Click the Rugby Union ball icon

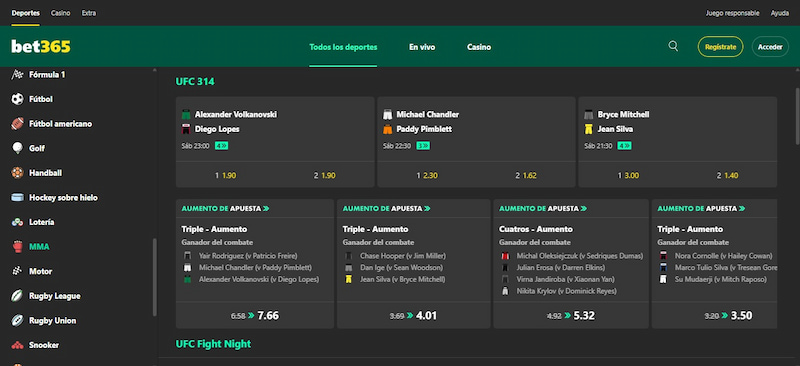[x=17, y=321]
